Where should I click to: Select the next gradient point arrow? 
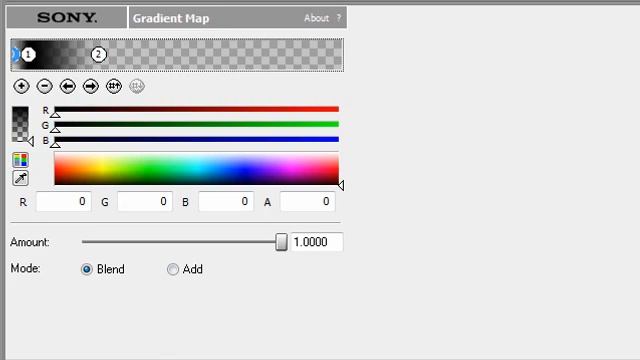91,86
